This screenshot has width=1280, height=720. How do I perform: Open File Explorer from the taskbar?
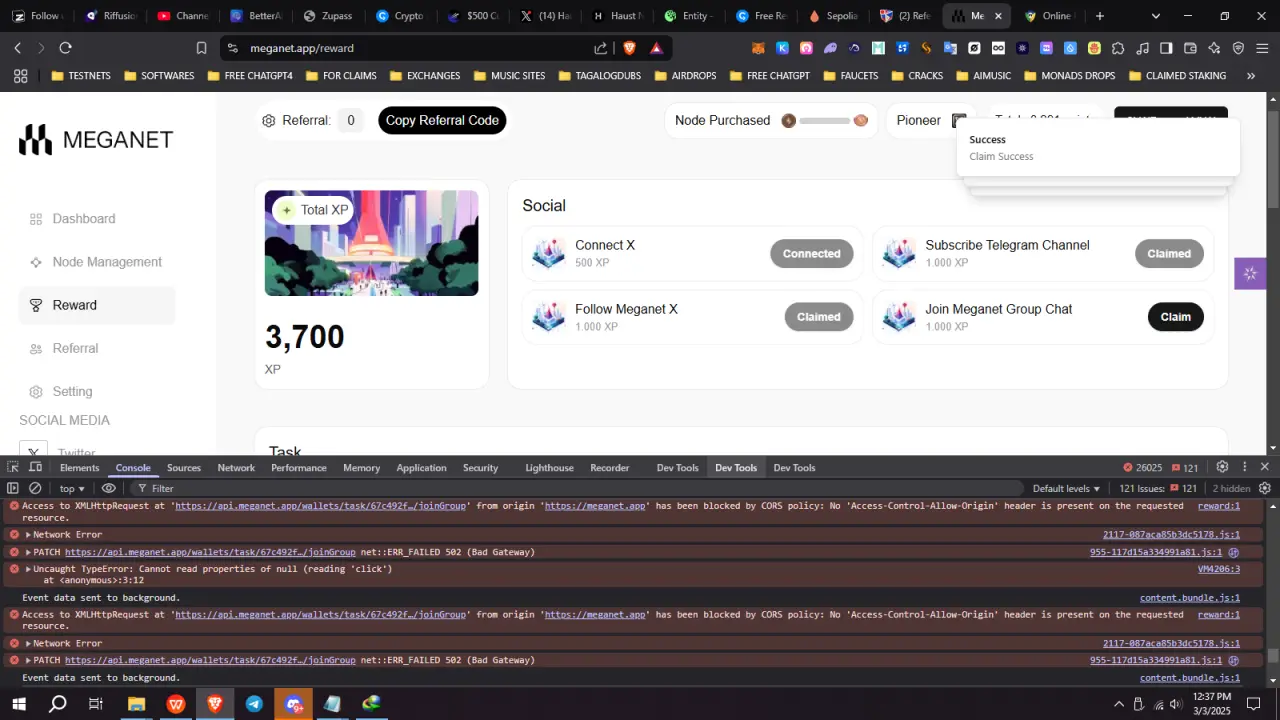click(x=136, y=704)
